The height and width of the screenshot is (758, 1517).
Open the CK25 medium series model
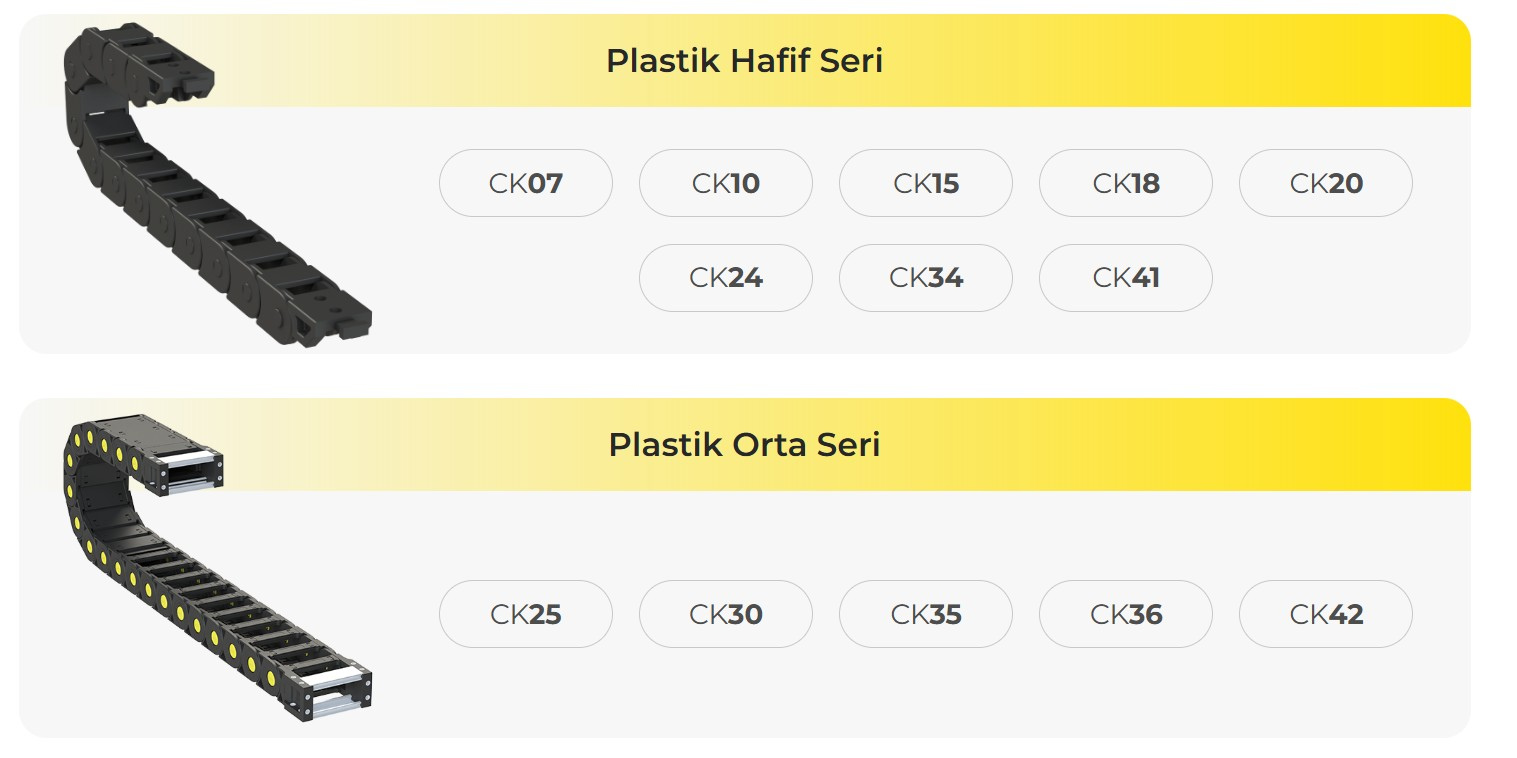point(525,614)
